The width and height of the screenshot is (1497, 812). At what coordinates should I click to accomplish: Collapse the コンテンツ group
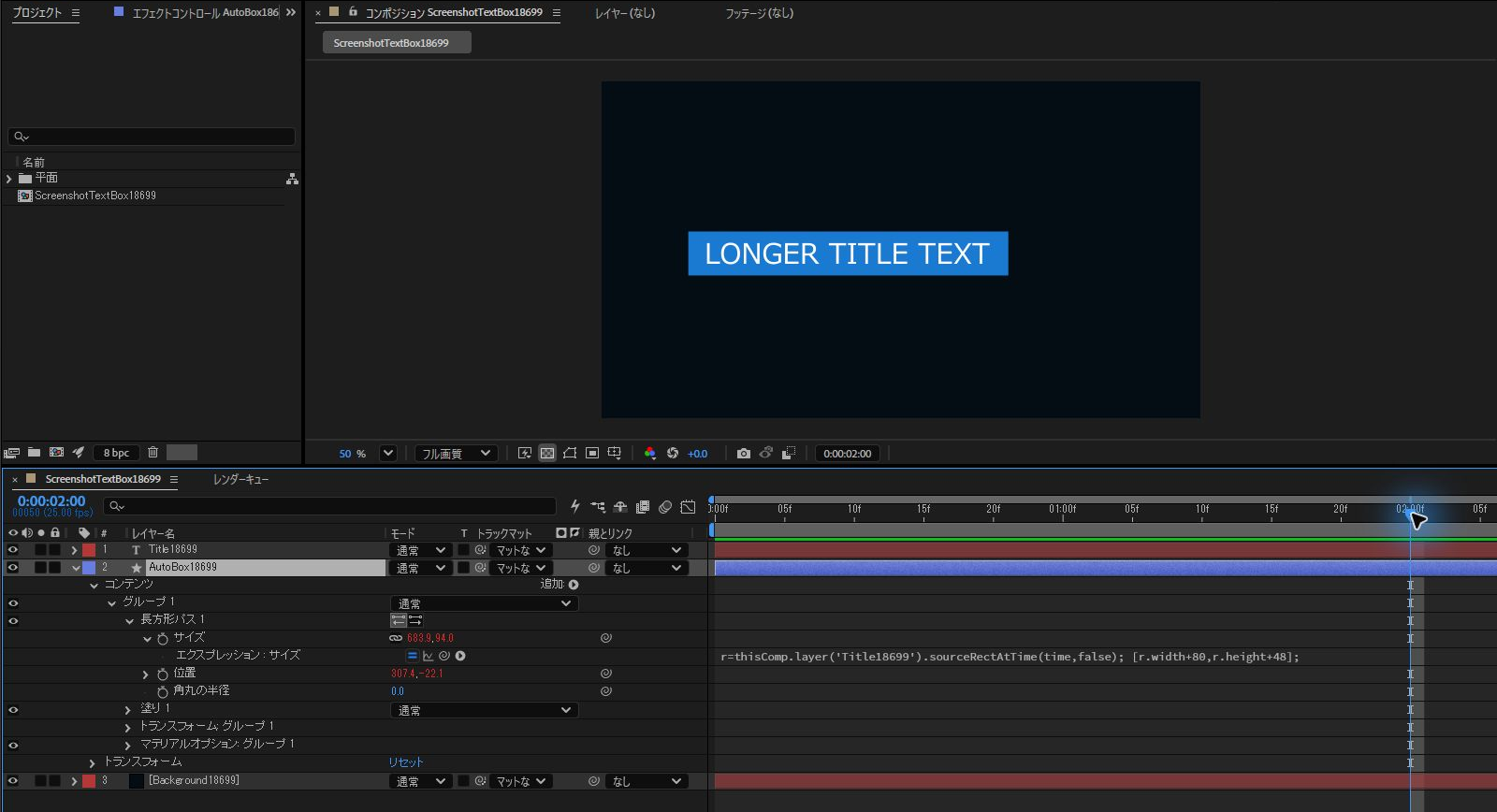point(94,586)
